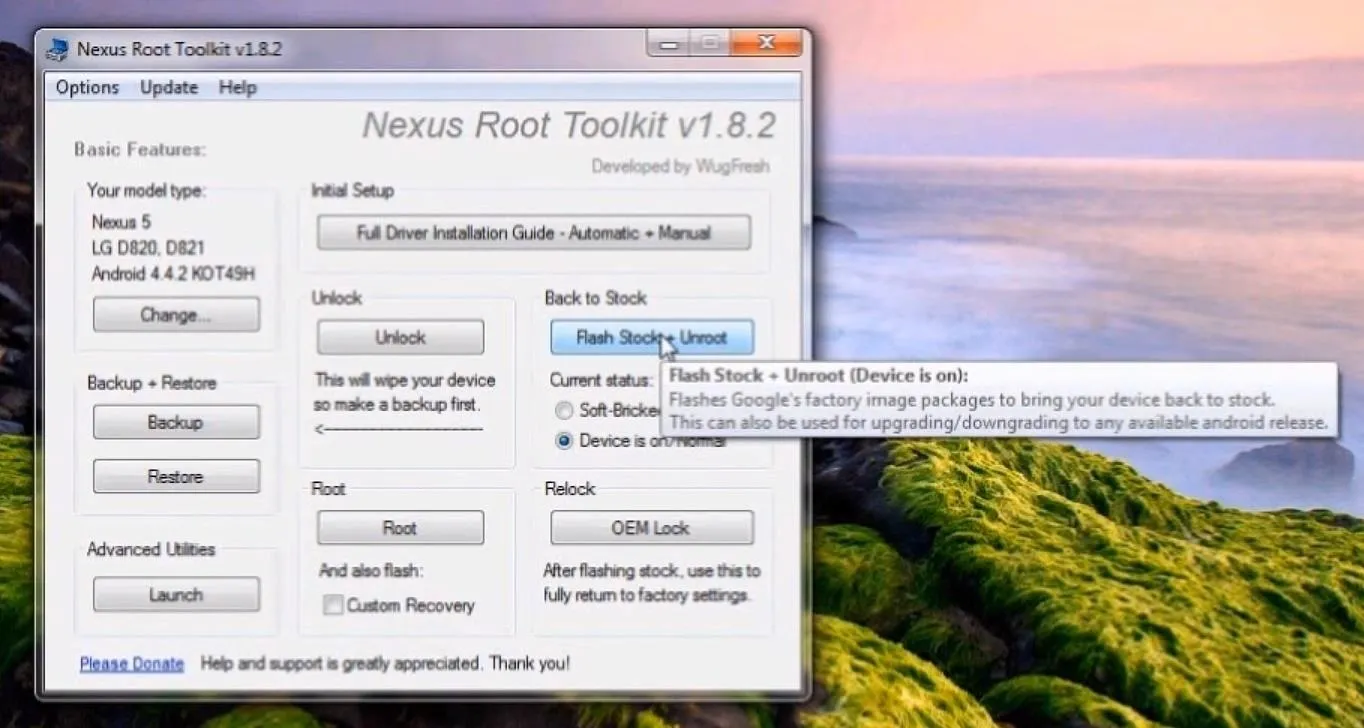This screenshot has width=1364, height=728.
Task: Open the Help menu
Action: click(x=237, y=87)
